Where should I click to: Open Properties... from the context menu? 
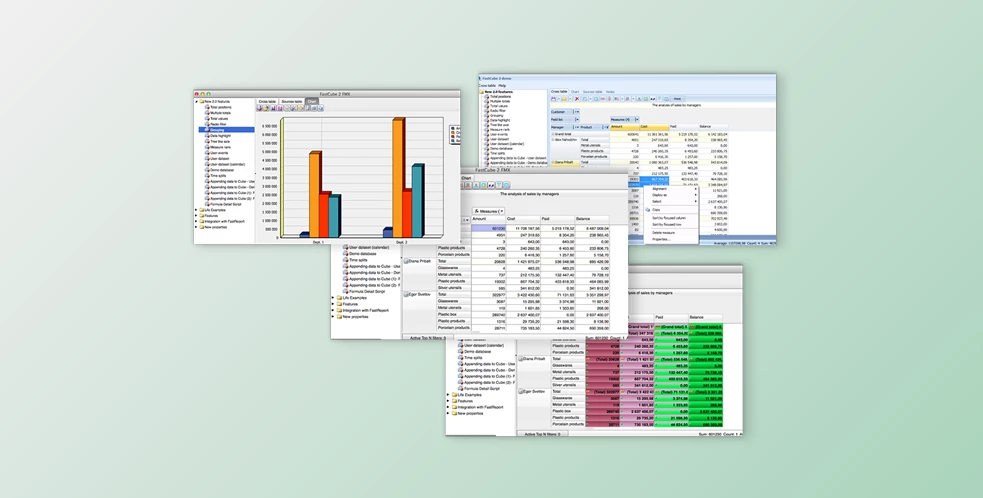671,239
